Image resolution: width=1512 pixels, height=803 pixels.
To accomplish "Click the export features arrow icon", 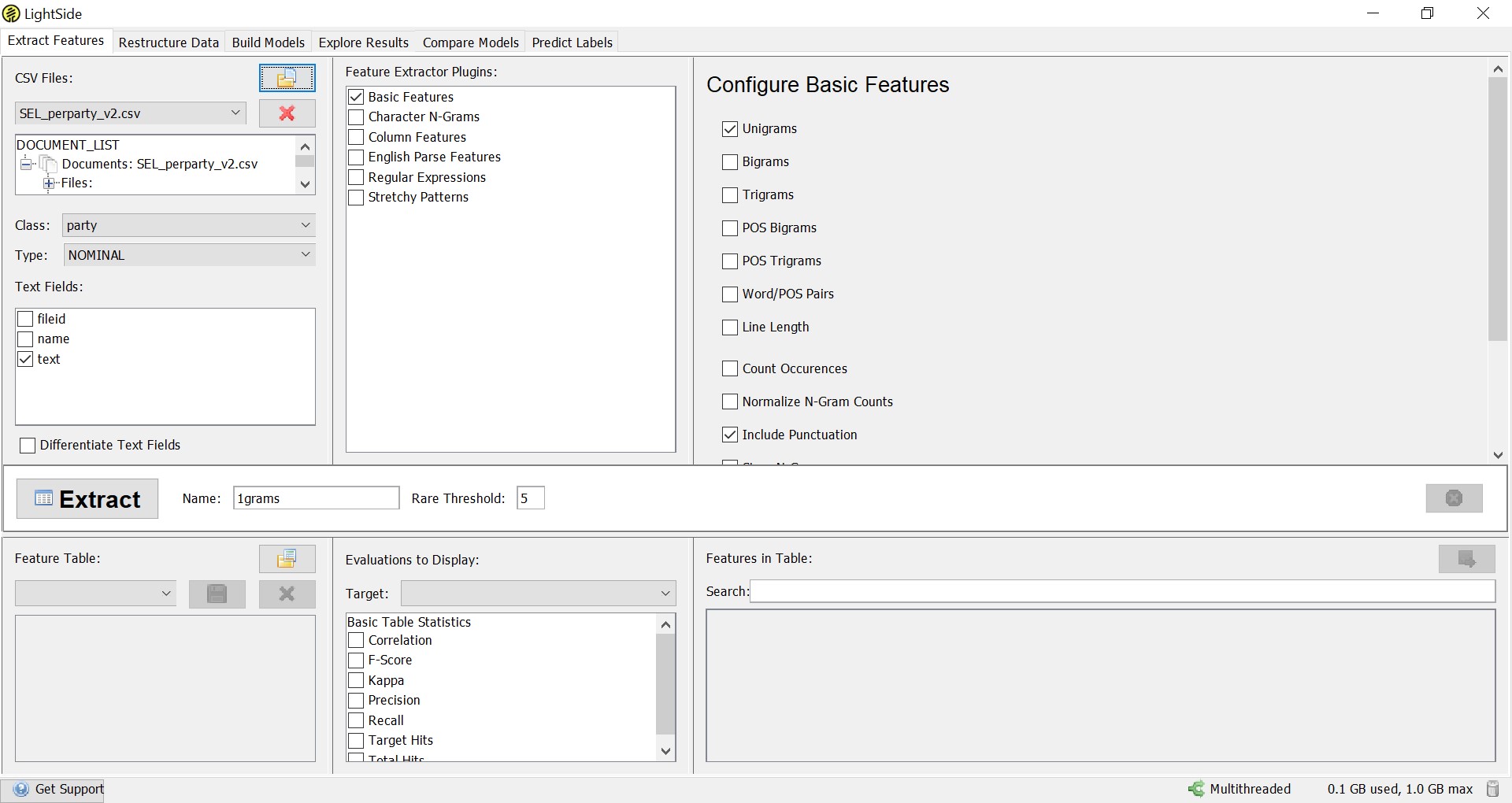I will coord(1466,559).
